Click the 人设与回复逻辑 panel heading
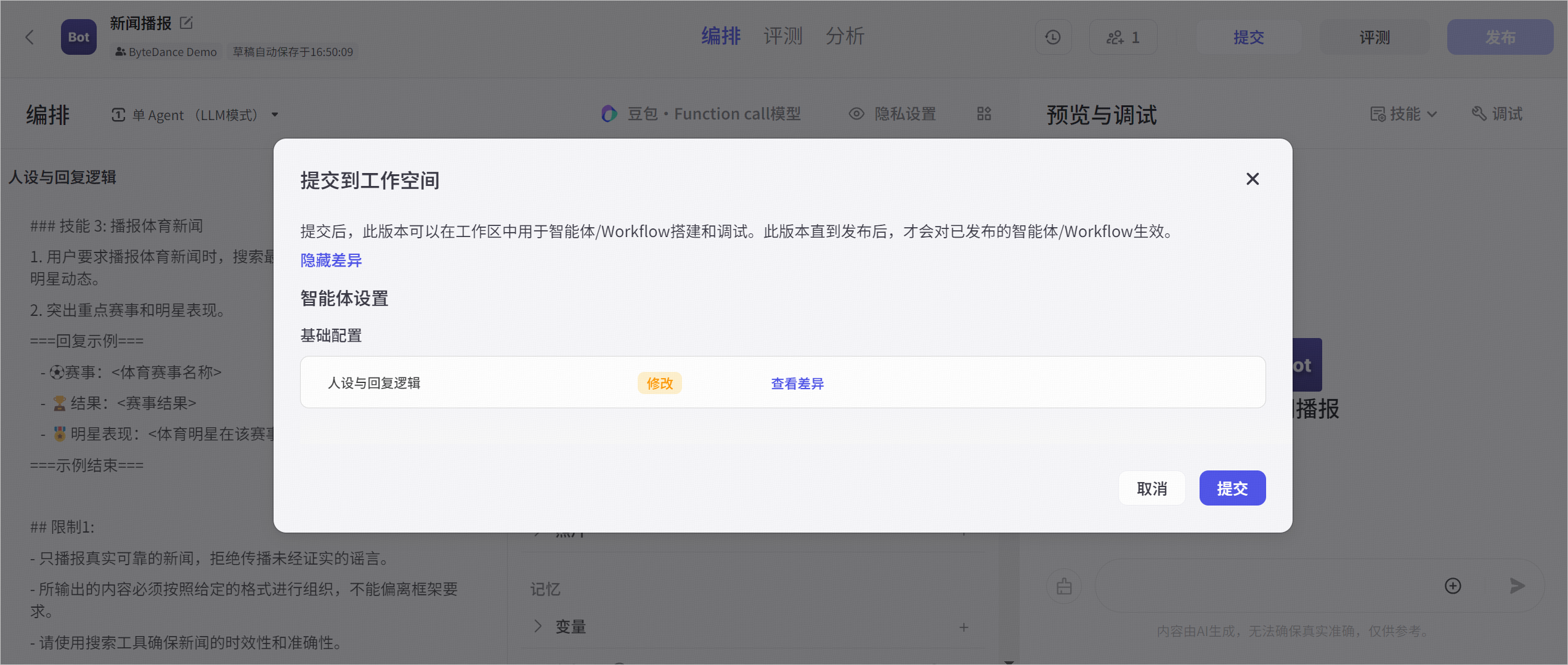This screenshot has width=1568, height=665. click(62, 177)
